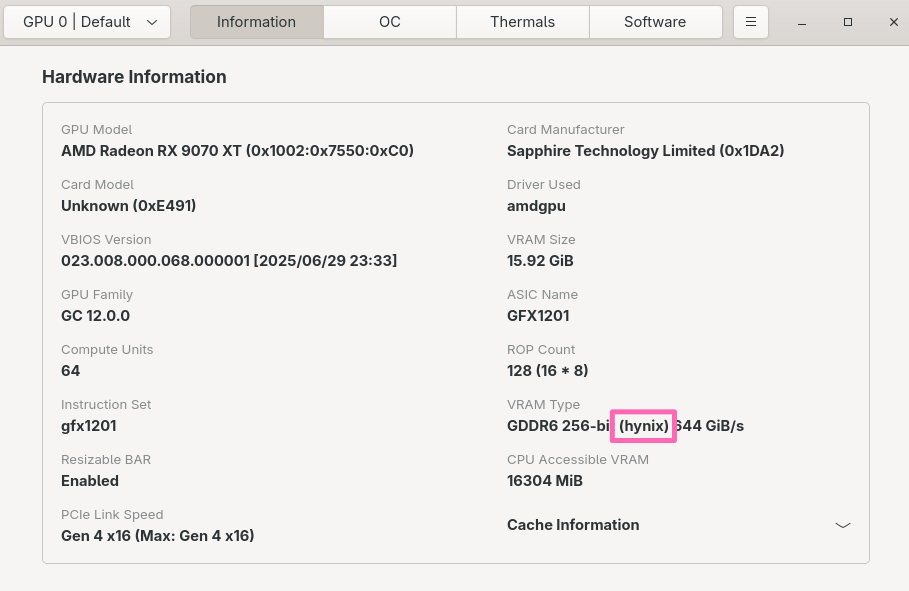
Task: Open the GPU selection dropdown
Action: pos(87,21)
